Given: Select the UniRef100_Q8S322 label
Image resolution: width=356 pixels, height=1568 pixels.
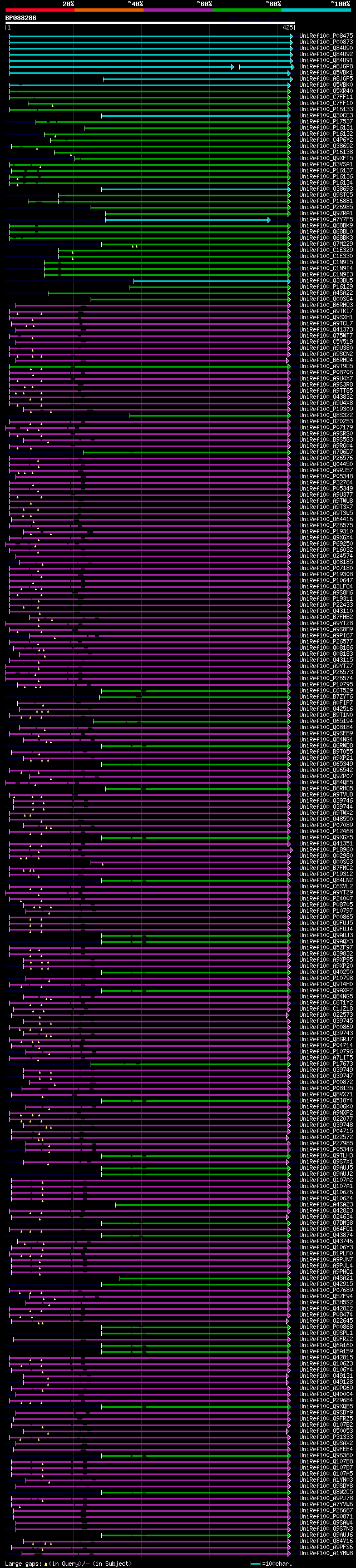Looking at the screenshot, I should click(x=326, y=415).
